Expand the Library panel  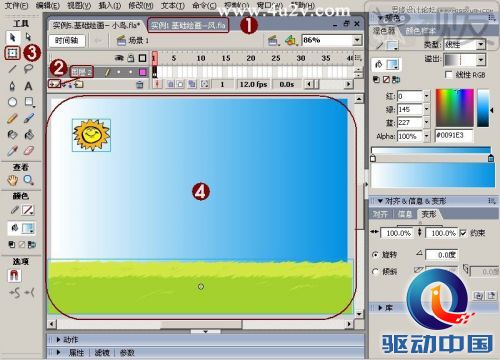coord(380,308)
